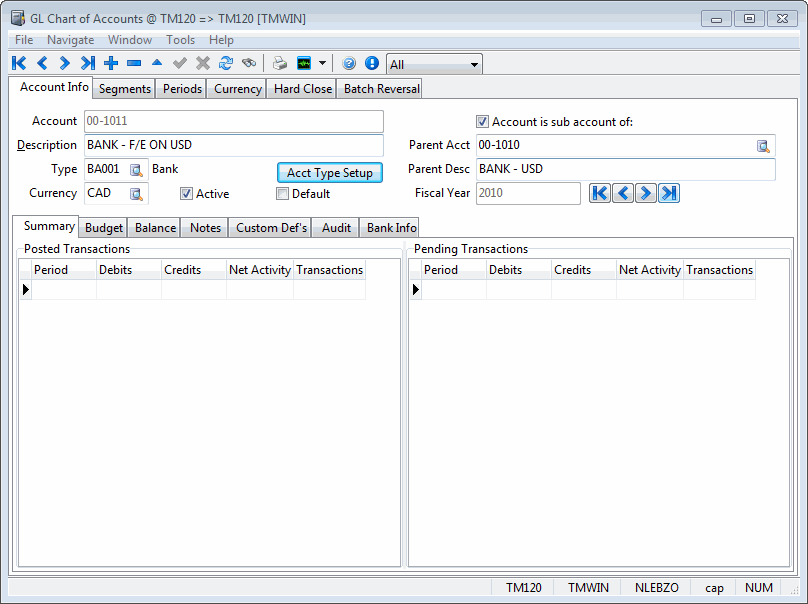Open the Navigate menu
808x604 pixels.
tap(70, 40)
